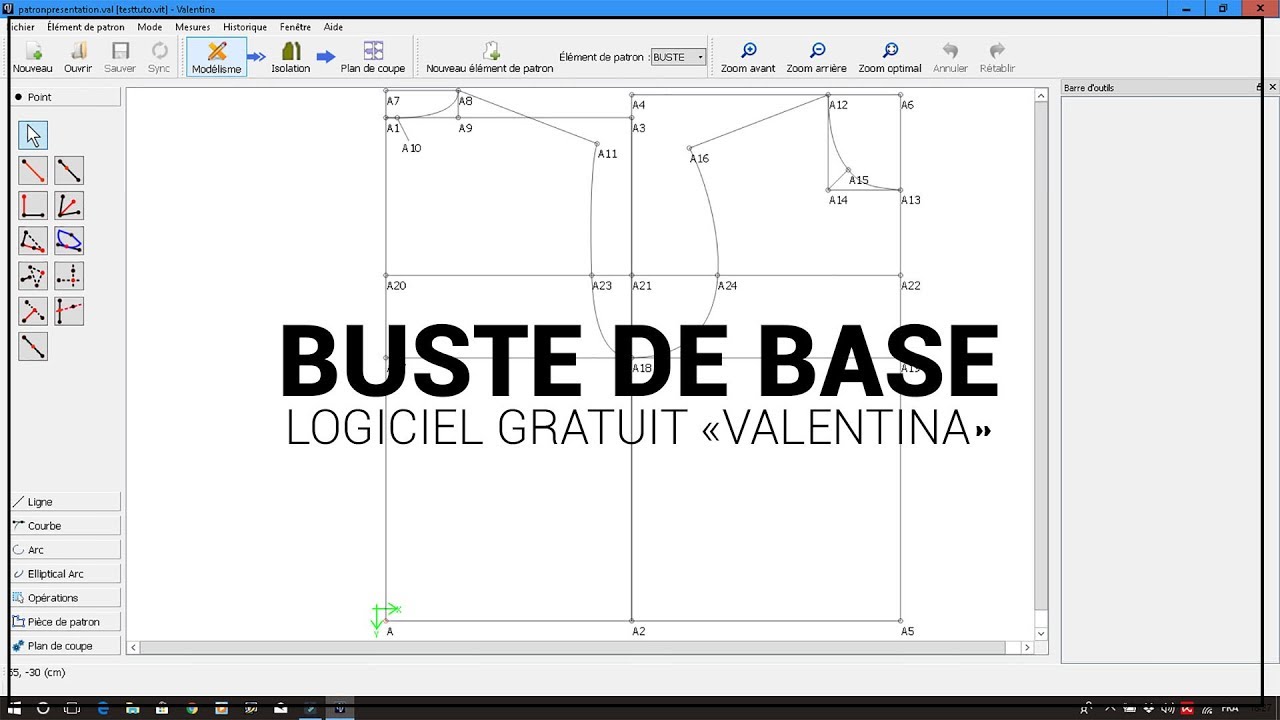Open the Windows Start menu

click(x=15, y=709)
